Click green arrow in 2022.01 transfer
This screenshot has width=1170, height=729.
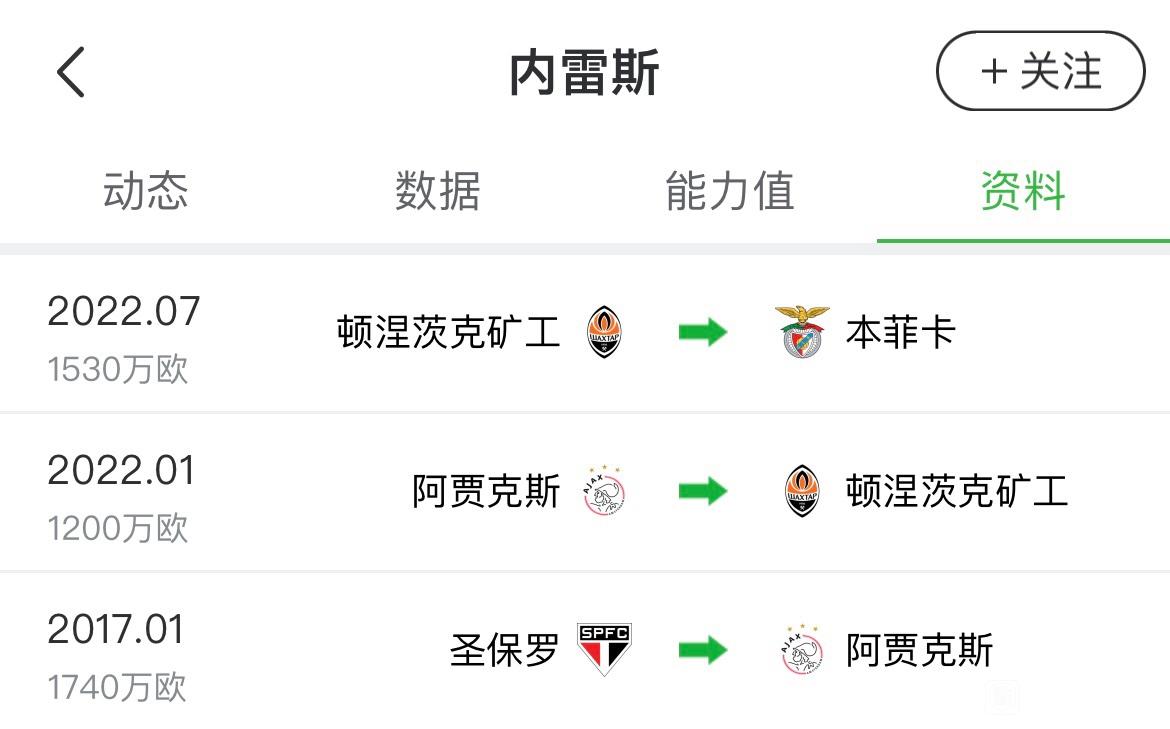pos(703,491)
